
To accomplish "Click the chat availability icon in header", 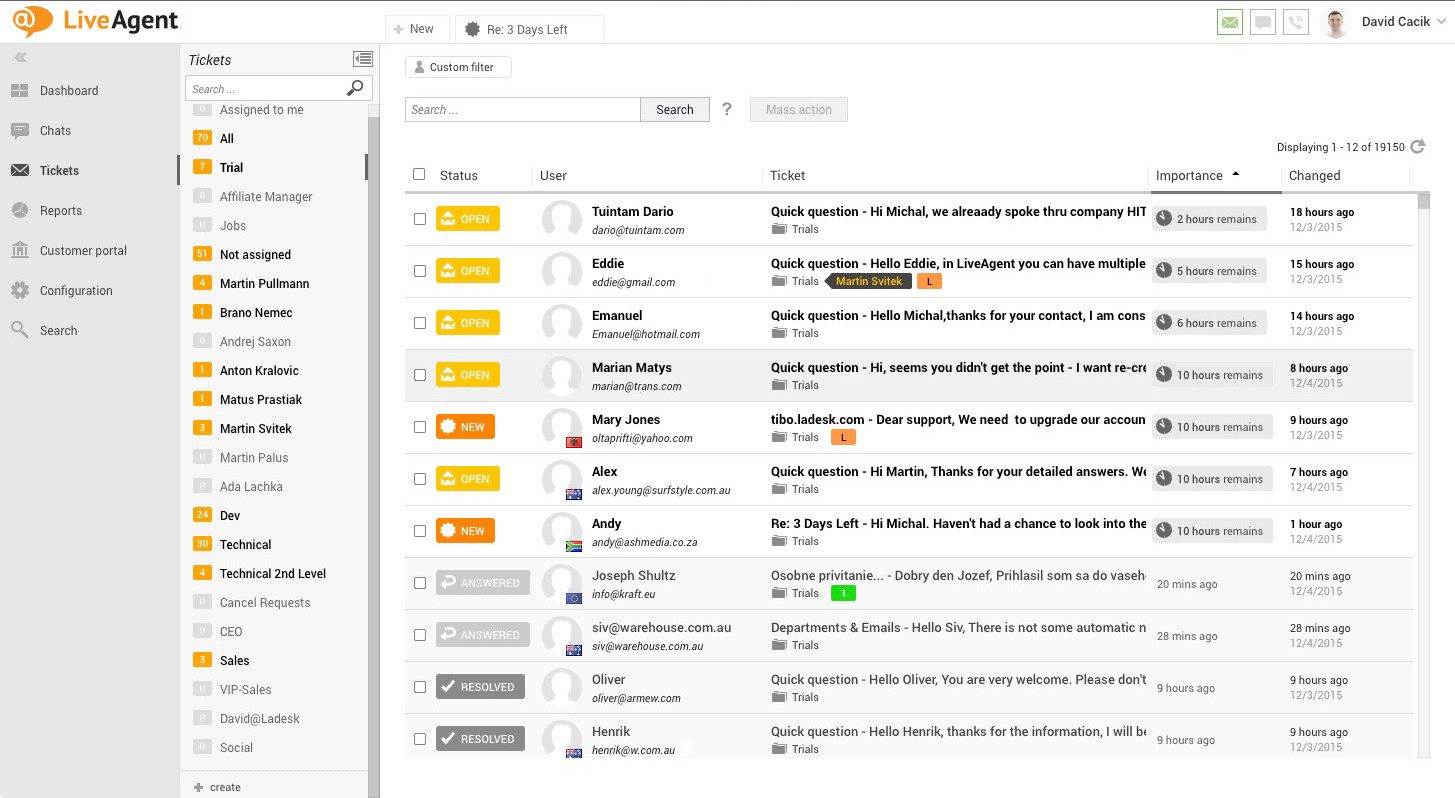I will coord(1263,22).
